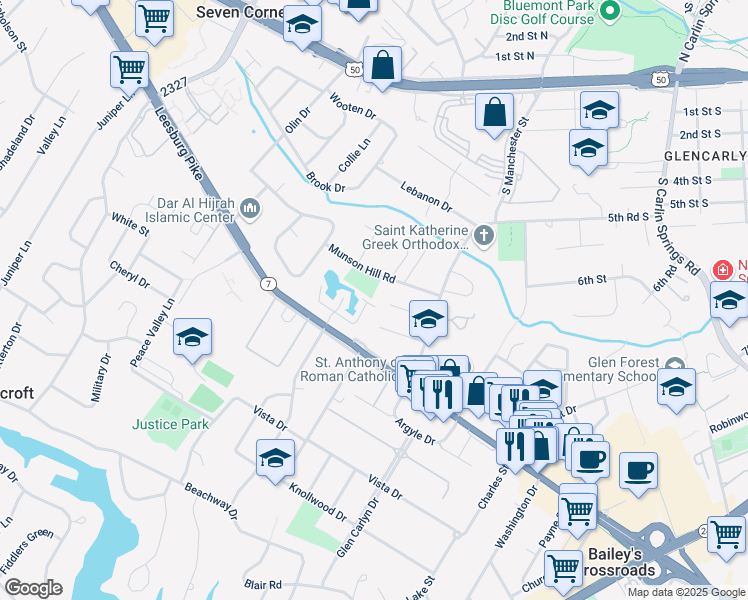The image size is (748, 600).
Task: Select the Cheryl Dr street label
Action: [129, 274]
